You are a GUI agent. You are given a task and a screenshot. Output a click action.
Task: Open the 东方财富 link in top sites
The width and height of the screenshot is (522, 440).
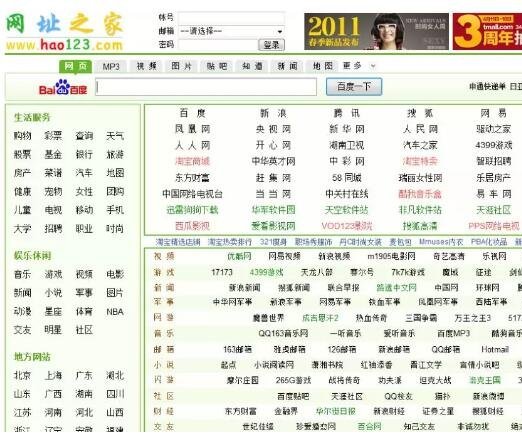click(x=193, y=178)
